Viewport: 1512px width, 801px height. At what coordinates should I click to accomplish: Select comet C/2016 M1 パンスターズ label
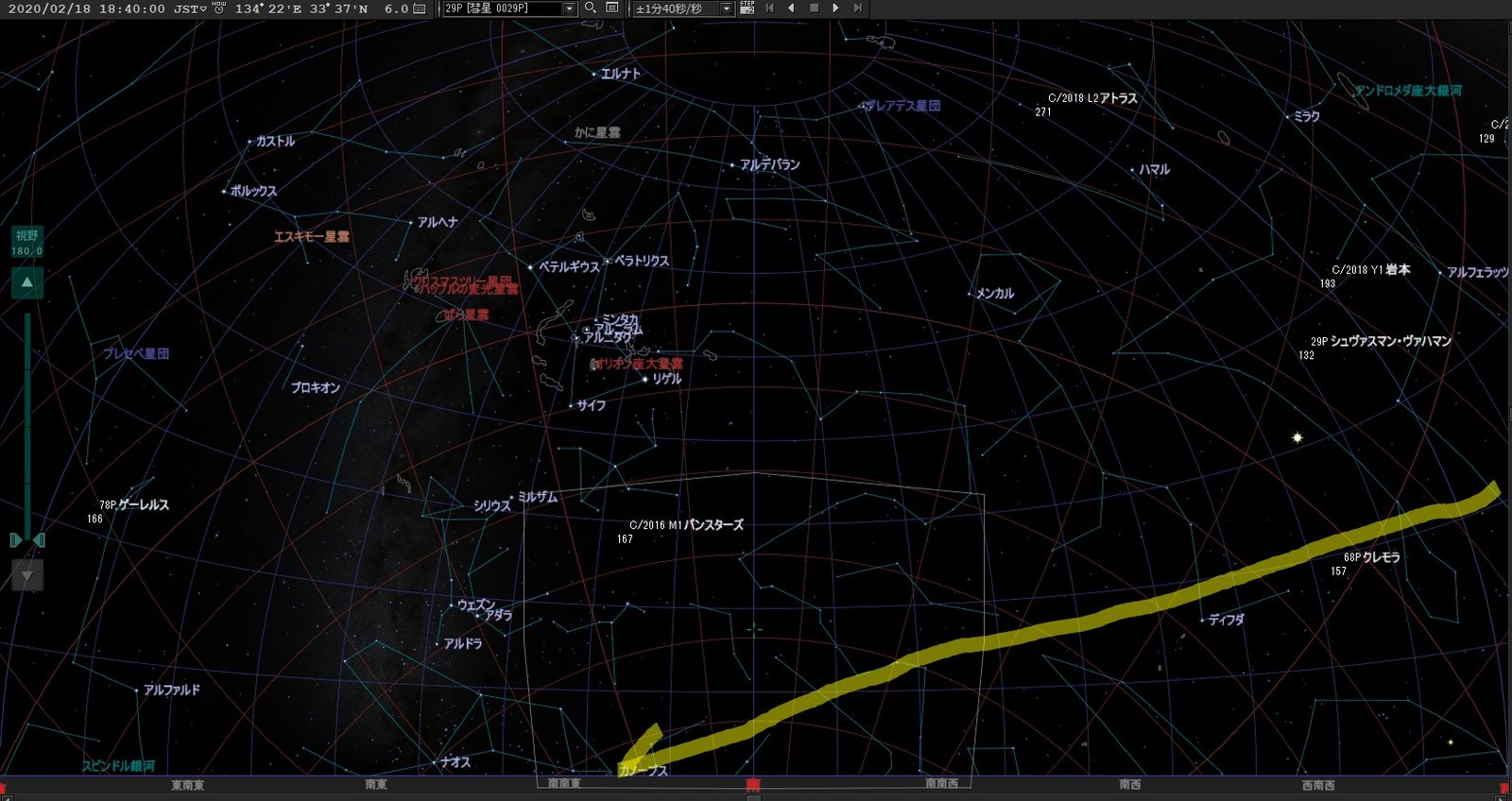(x=686, y=524)
